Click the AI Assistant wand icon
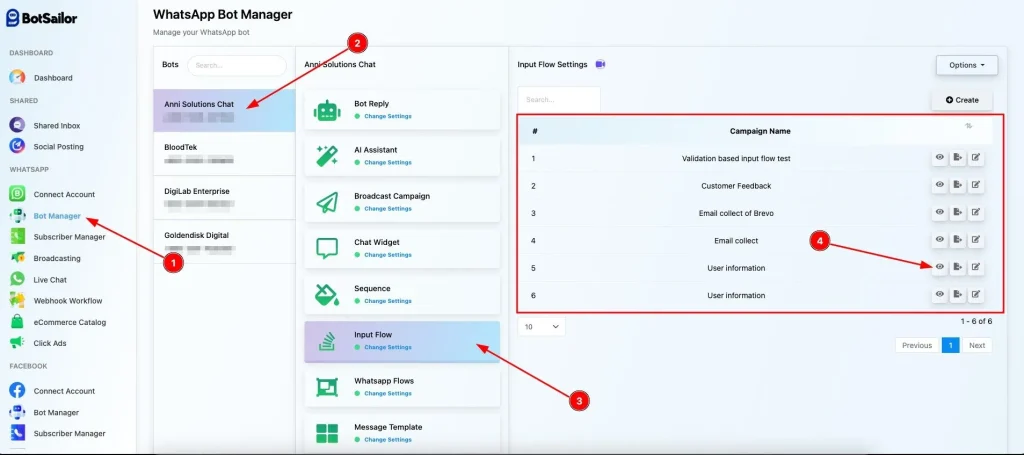 click(x=327, y=156)
